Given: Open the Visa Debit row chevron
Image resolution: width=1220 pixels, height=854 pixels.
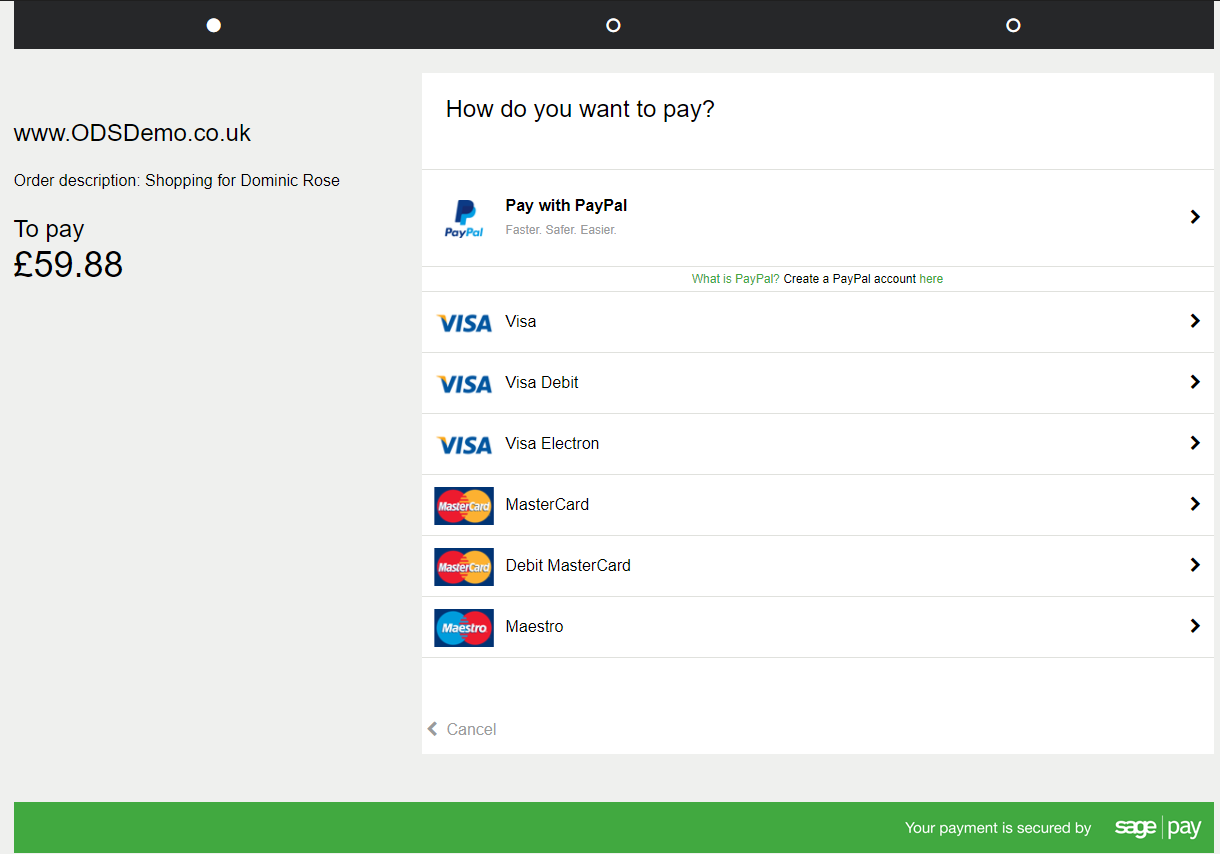Looking at the screenshot, I should click(x=1194, y=382).
